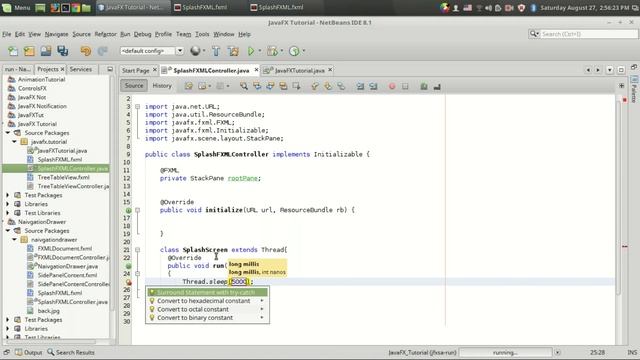640x360 pixels.
Task: Click the Debug Project icon
Action: coord(272,51)
